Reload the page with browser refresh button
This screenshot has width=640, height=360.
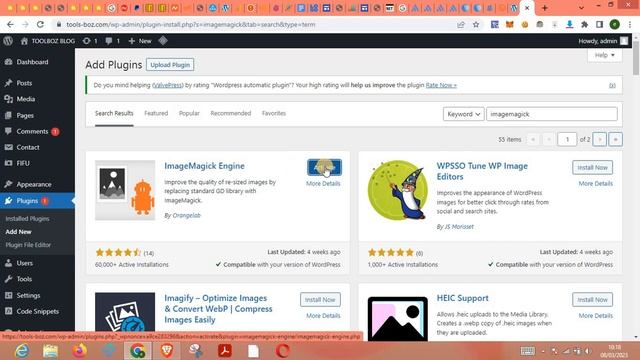click(40, 24)
